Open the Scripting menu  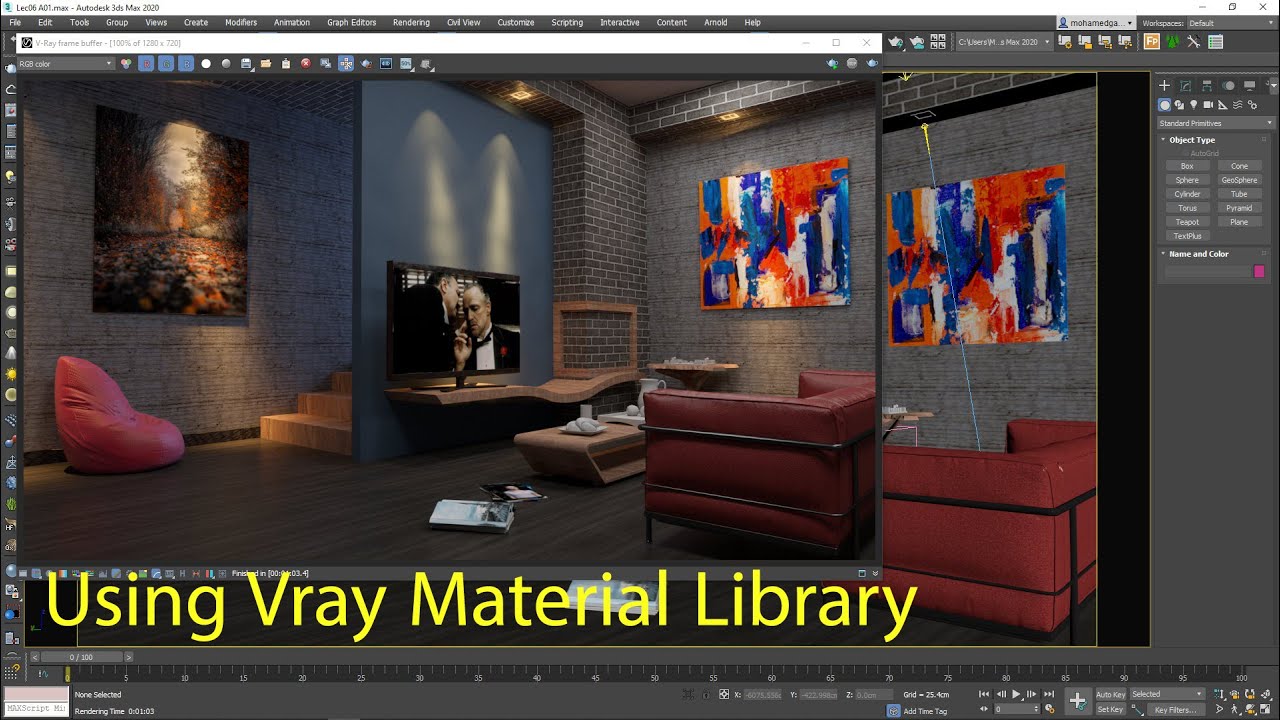[567, 22]
